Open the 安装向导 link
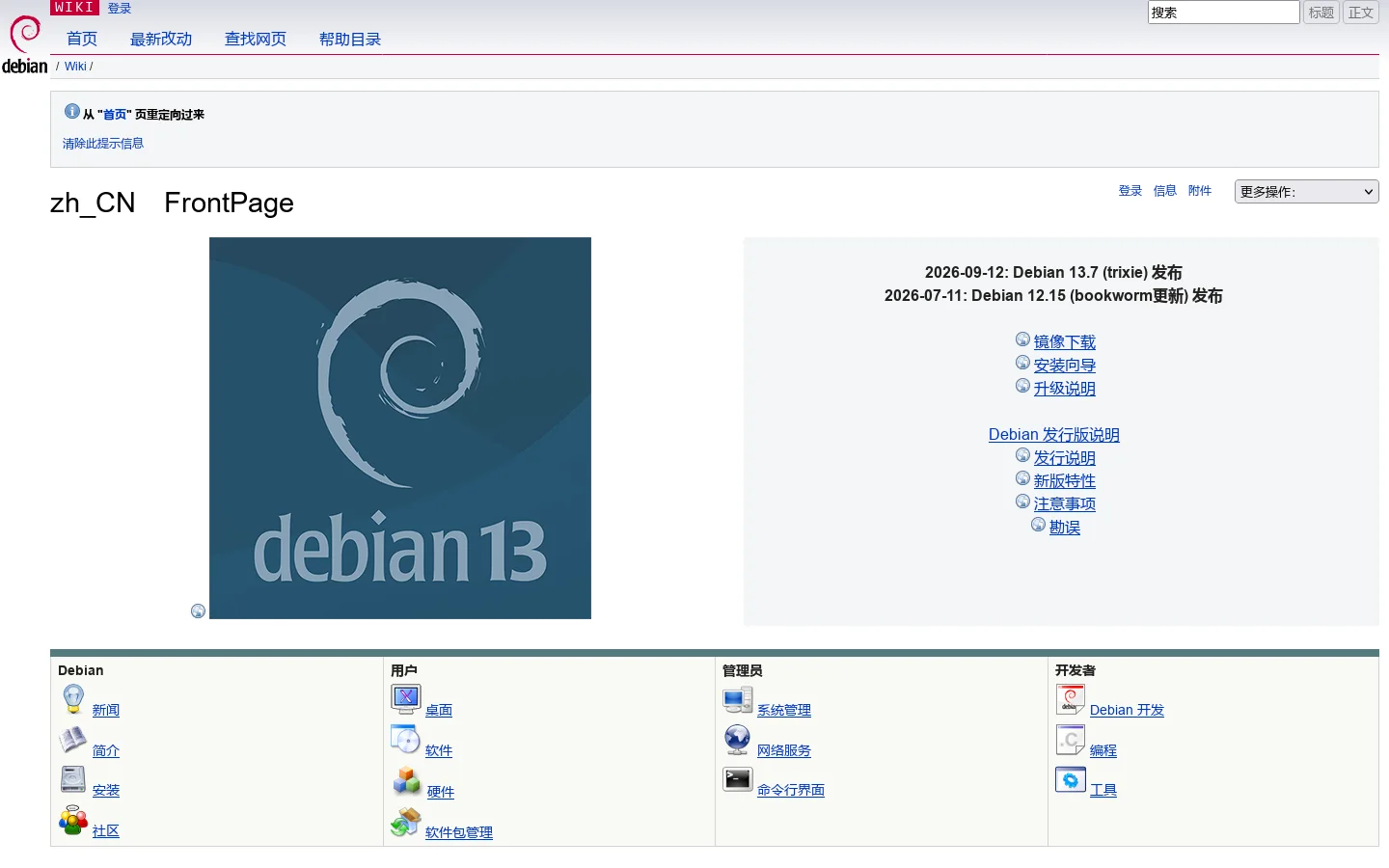1389x868 pixels. click(1065, 366)
